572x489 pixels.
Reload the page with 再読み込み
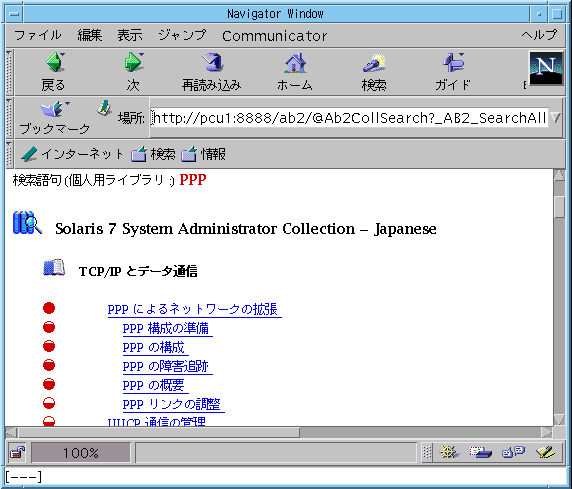coord(212,71)
